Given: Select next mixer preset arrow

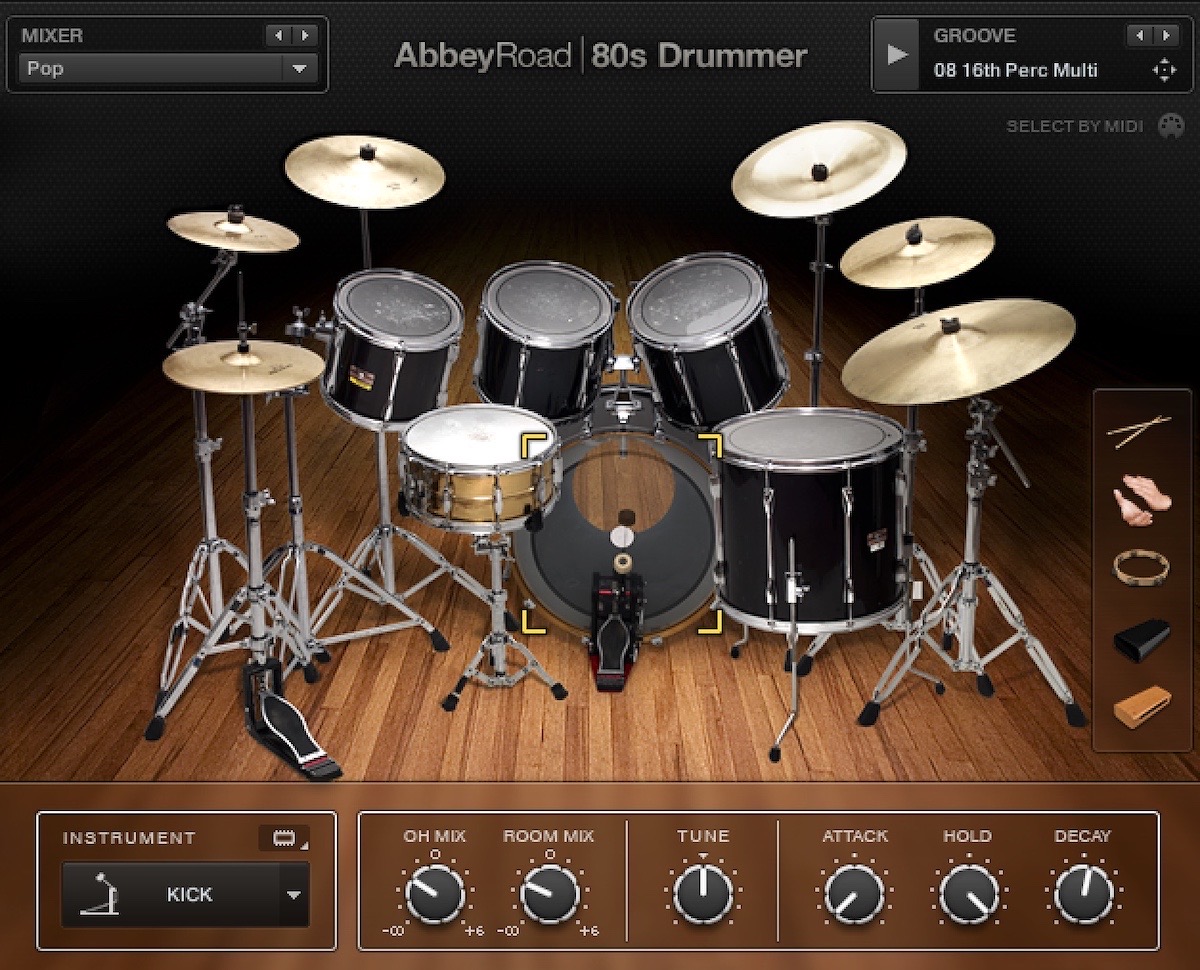Looking at the screenshot, I should point(304,36).
